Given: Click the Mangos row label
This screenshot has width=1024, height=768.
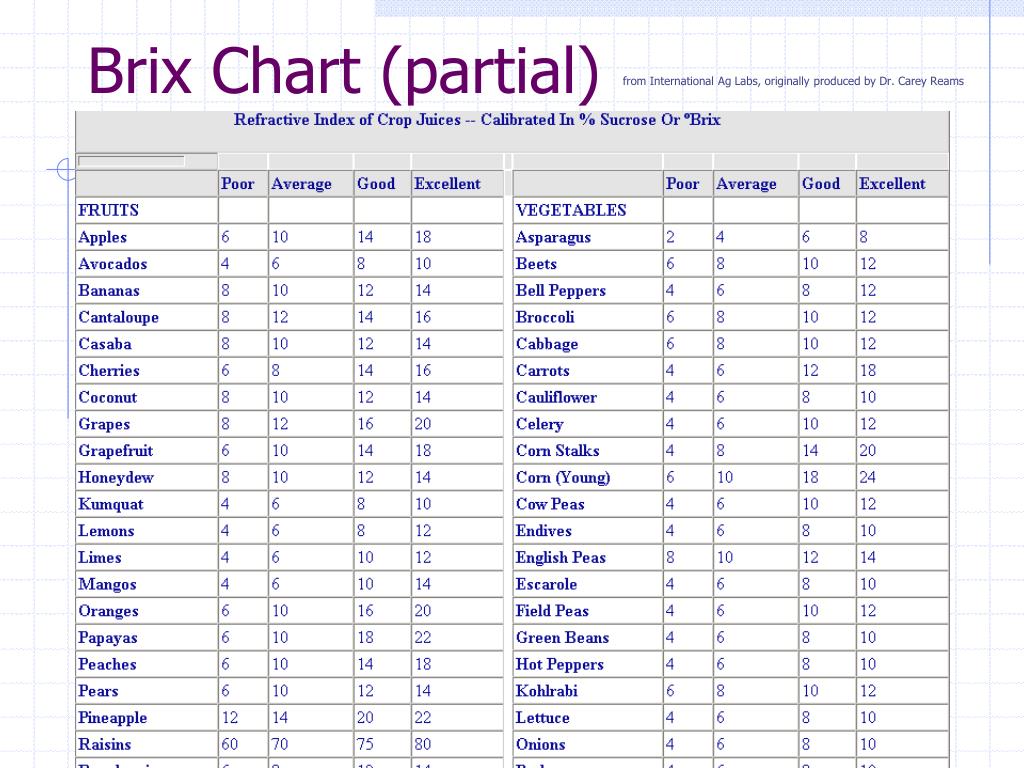Looking at the screenshot, I should 108,585.
